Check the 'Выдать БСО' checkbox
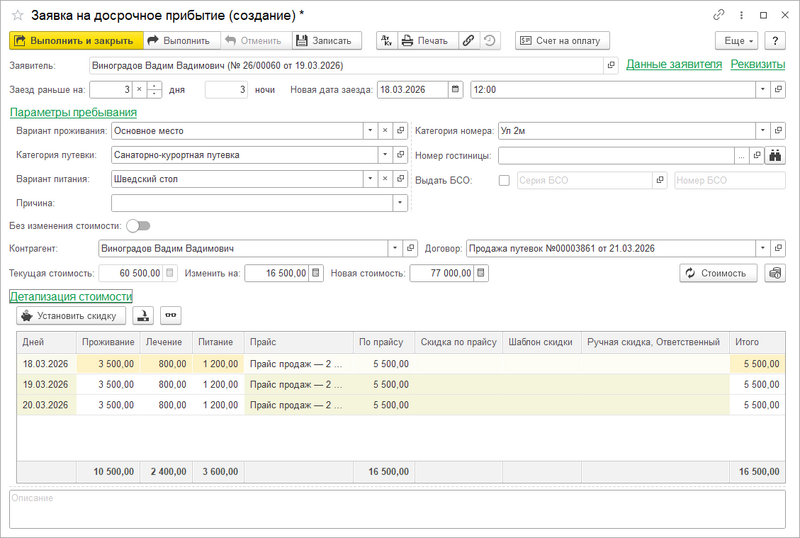This screenshot has height=538, width=800. [x=504, y=180]
